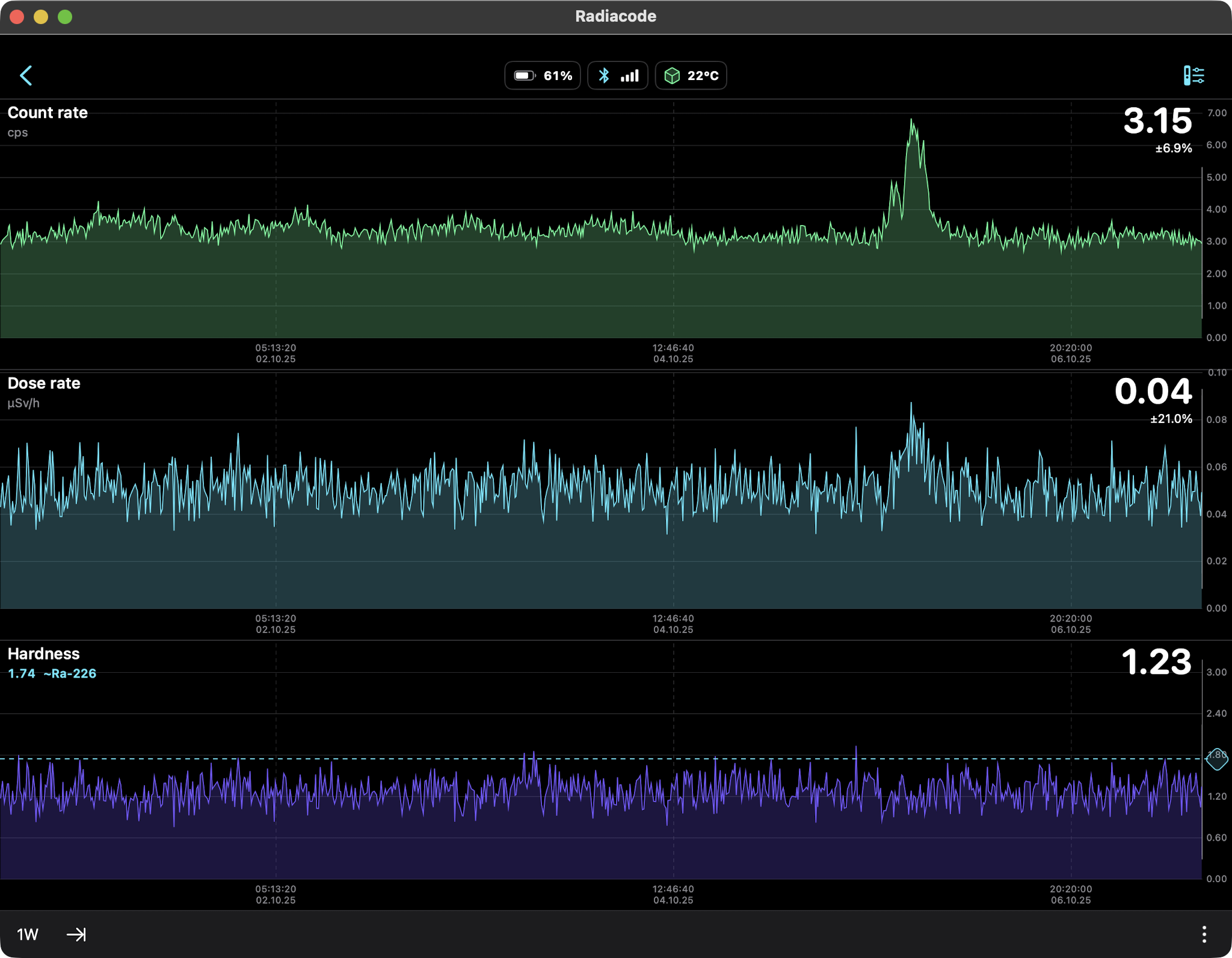This screenshot has width=1232, height=958.
Task: Click the count rate peak spike
Action: click(x=912, y=120)
